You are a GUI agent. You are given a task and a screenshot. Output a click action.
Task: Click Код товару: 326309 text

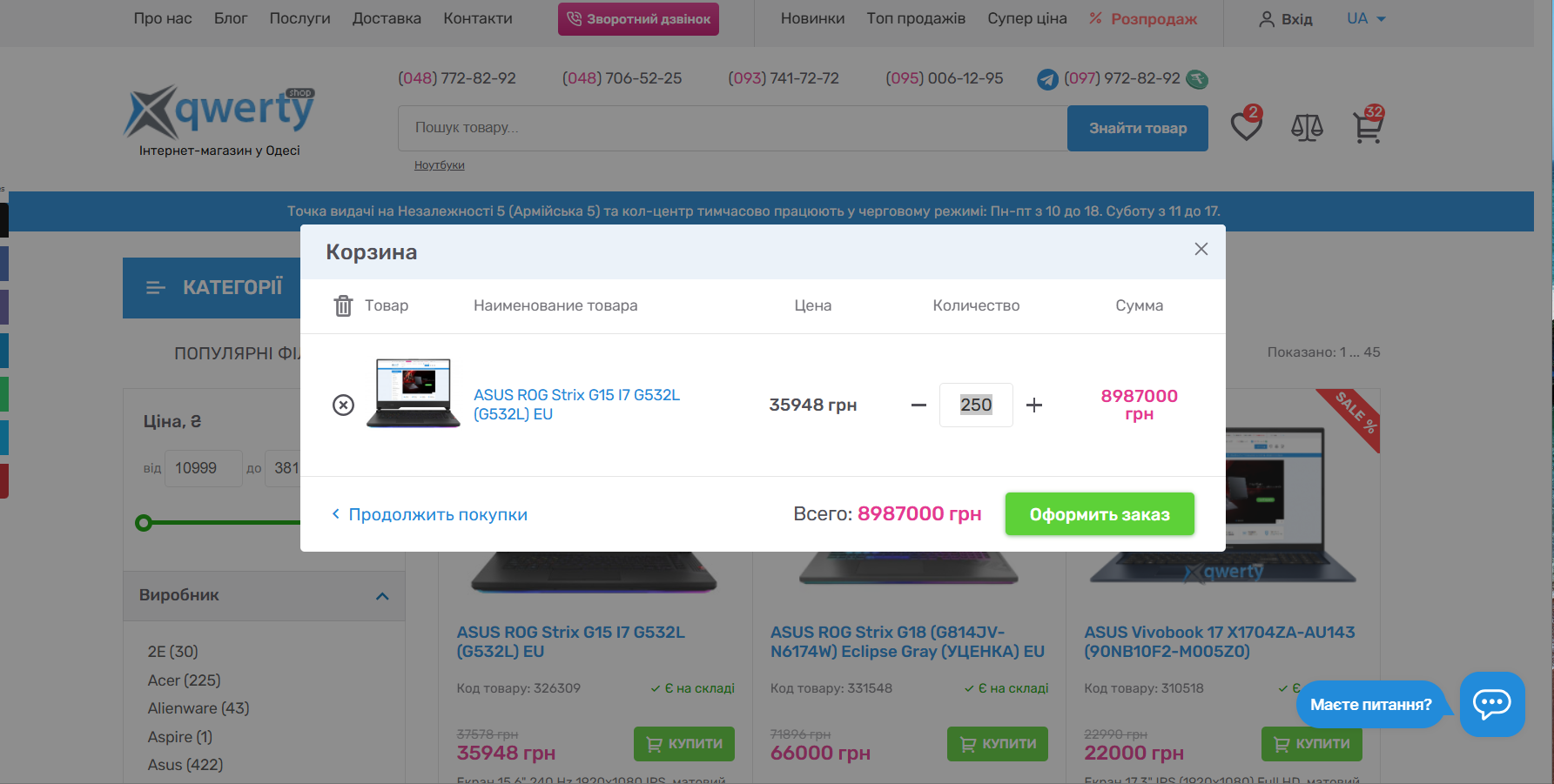point(519,688)
